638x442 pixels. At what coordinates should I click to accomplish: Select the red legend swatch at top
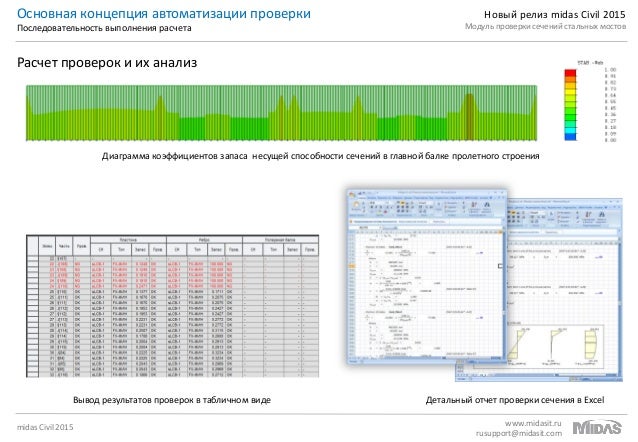[x=570, y=73]
